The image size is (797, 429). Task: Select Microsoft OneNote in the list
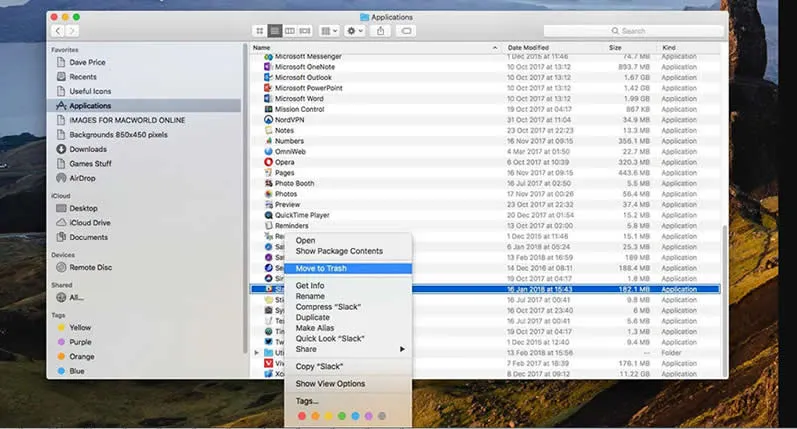point(485,67)
